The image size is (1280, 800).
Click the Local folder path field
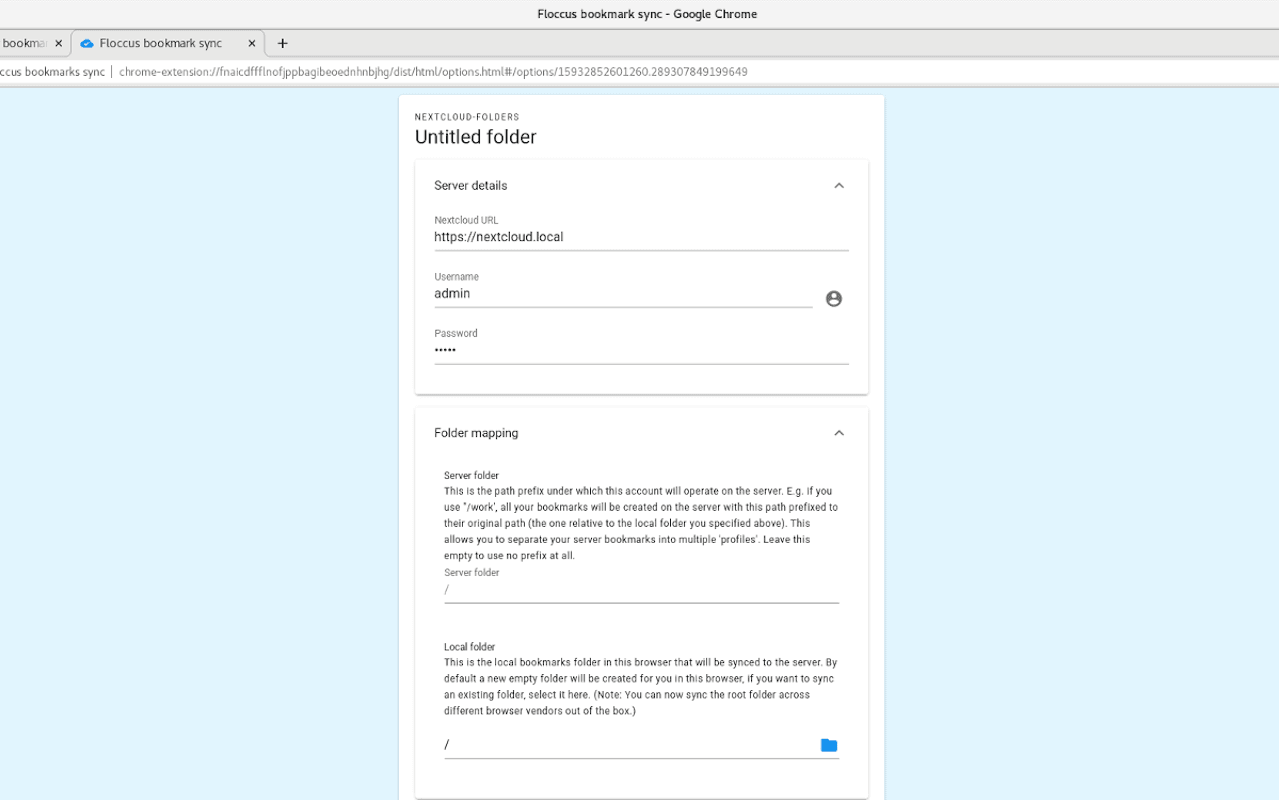pos(629,745)
